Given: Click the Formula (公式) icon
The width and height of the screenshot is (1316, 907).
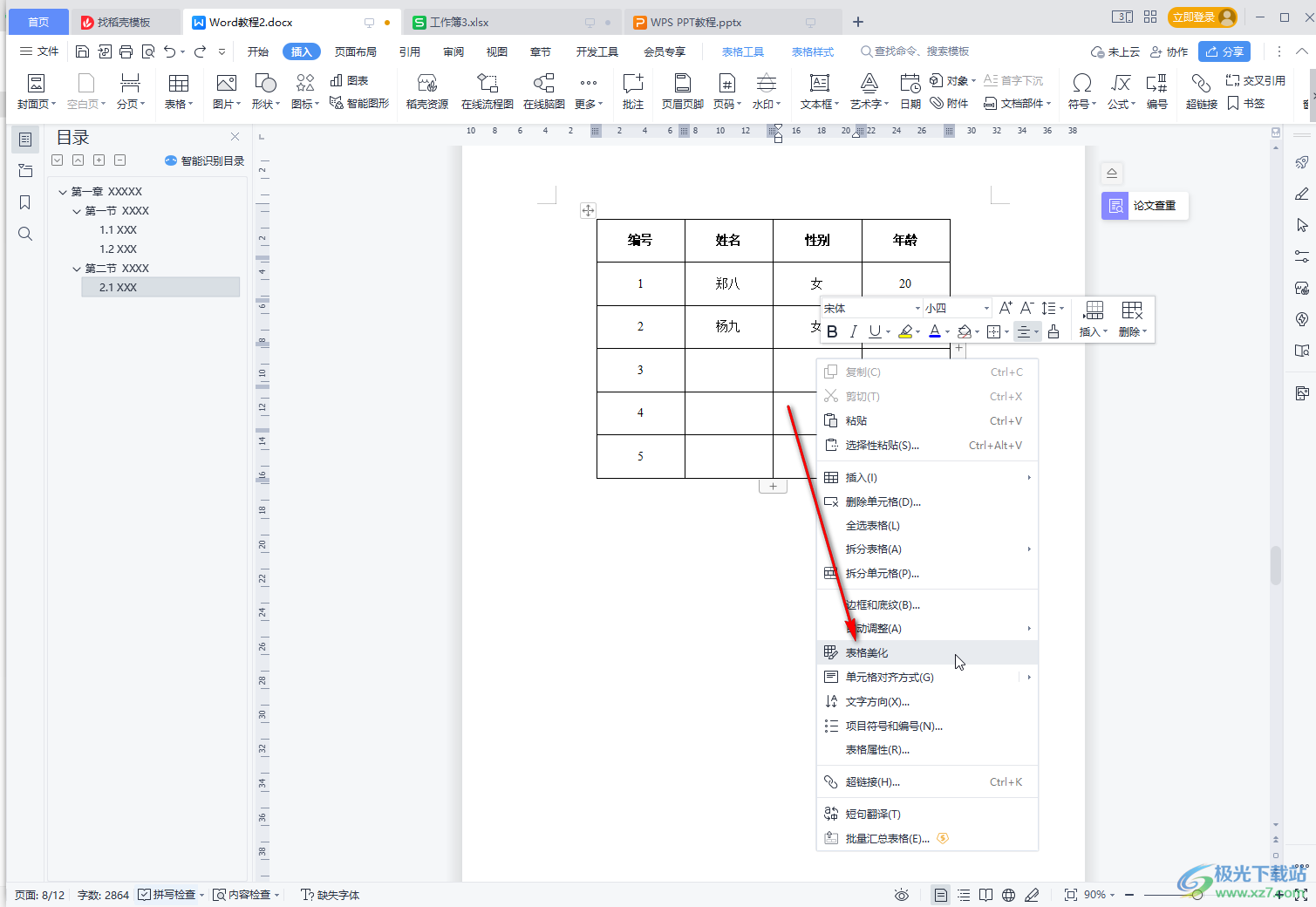Looking at the screenshot, I should 1121,92.
